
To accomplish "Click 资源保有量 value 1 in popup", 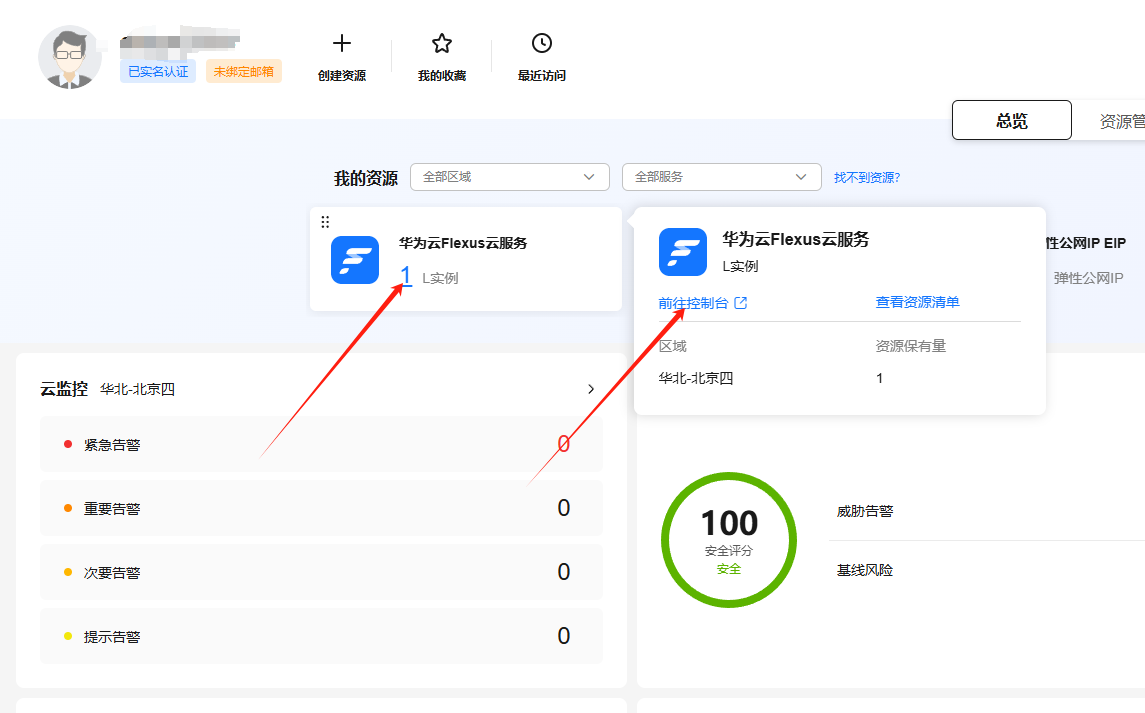I will [879, 378].
